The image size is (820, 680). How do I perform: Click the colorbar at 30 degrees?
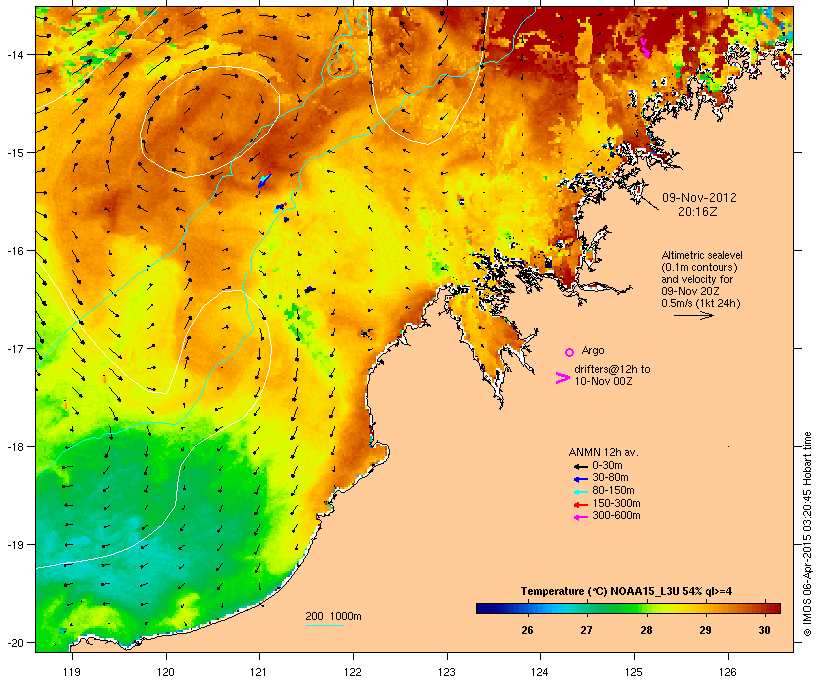point(765,608)
